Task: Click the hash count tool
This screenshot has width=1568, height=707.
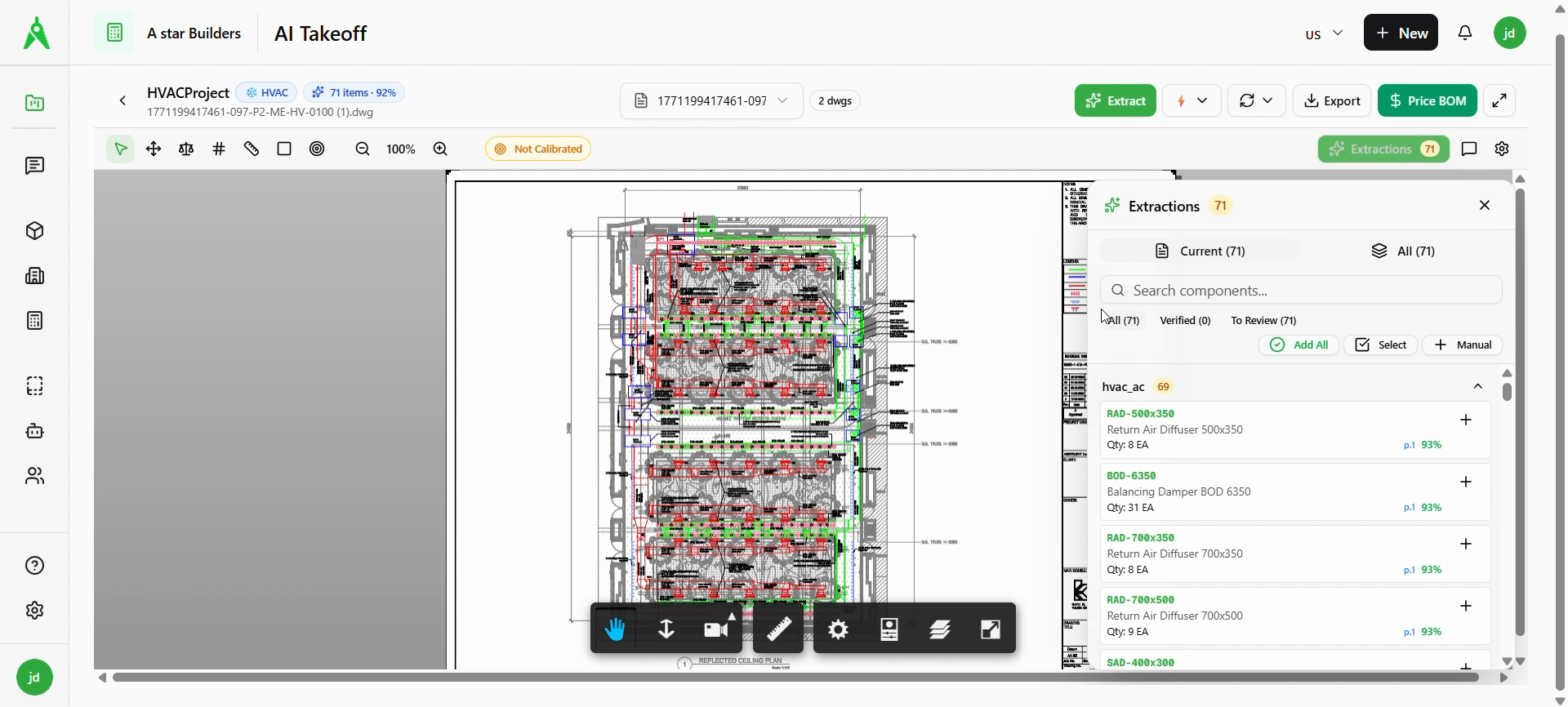Action: [x=219, y=149]
